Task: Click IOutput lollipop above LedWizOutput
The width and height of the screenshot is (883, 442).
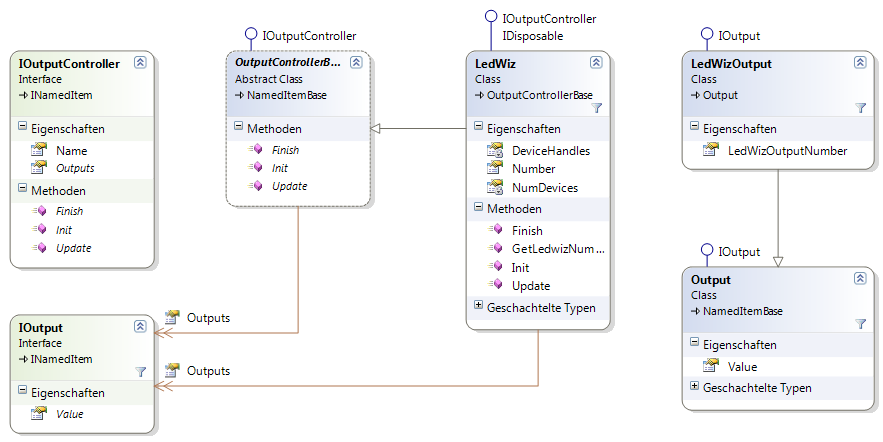Action: tap(707, 34)
